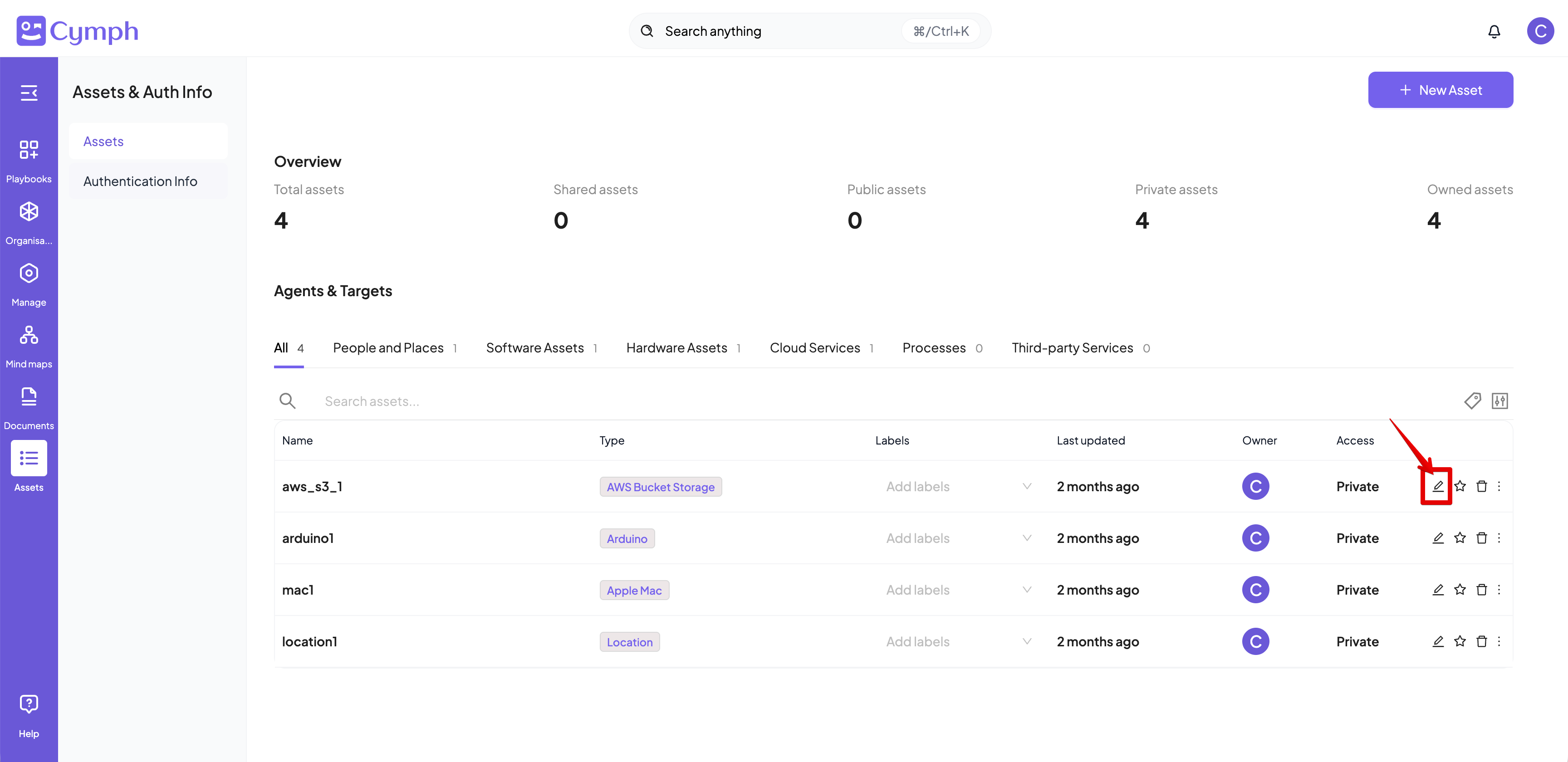The image size is (1568, 762).
Task: Collapse the sidebar menu icon
Action: point(29,93)
